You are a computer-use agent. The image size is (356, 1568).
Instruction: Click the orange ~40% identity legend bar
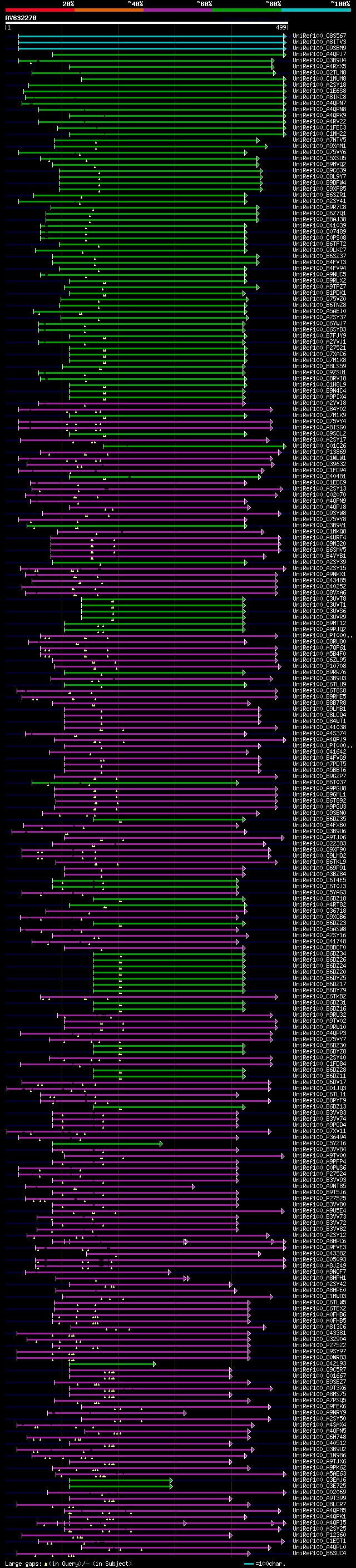109,10
